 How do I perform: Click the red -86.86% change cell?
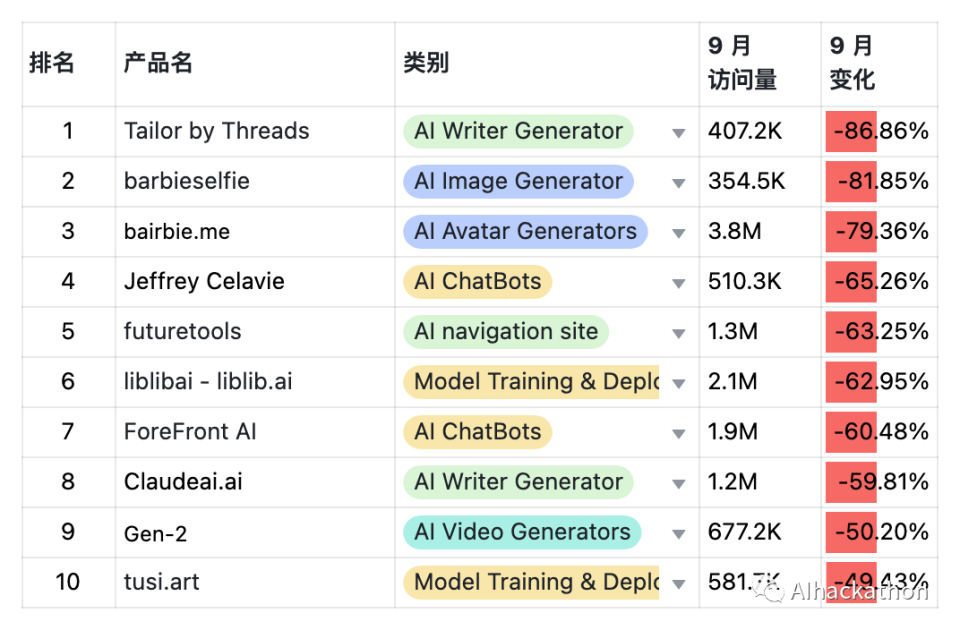point(879,131)
